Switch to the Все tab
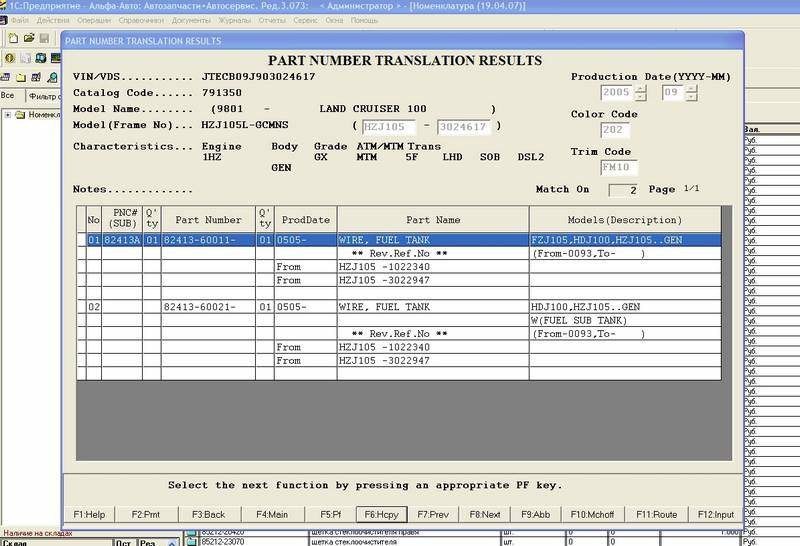This screenshot has height=546, width=800. click(x=8, y=95)
